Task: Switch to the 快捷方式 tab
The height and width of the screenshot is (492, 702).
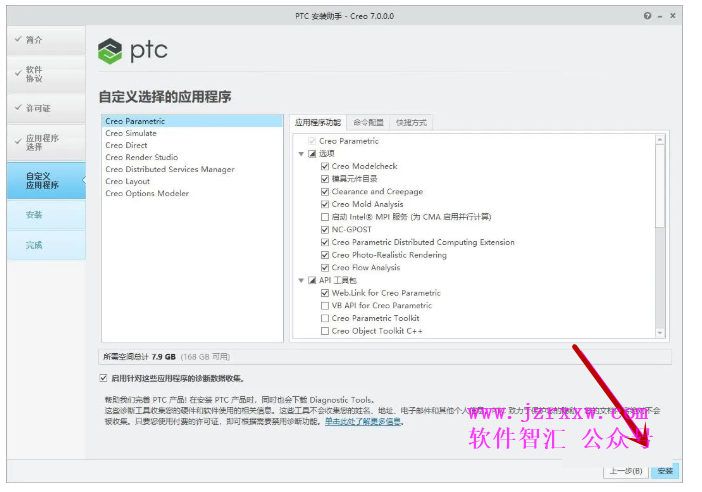Action: click(x=411, y=122)
